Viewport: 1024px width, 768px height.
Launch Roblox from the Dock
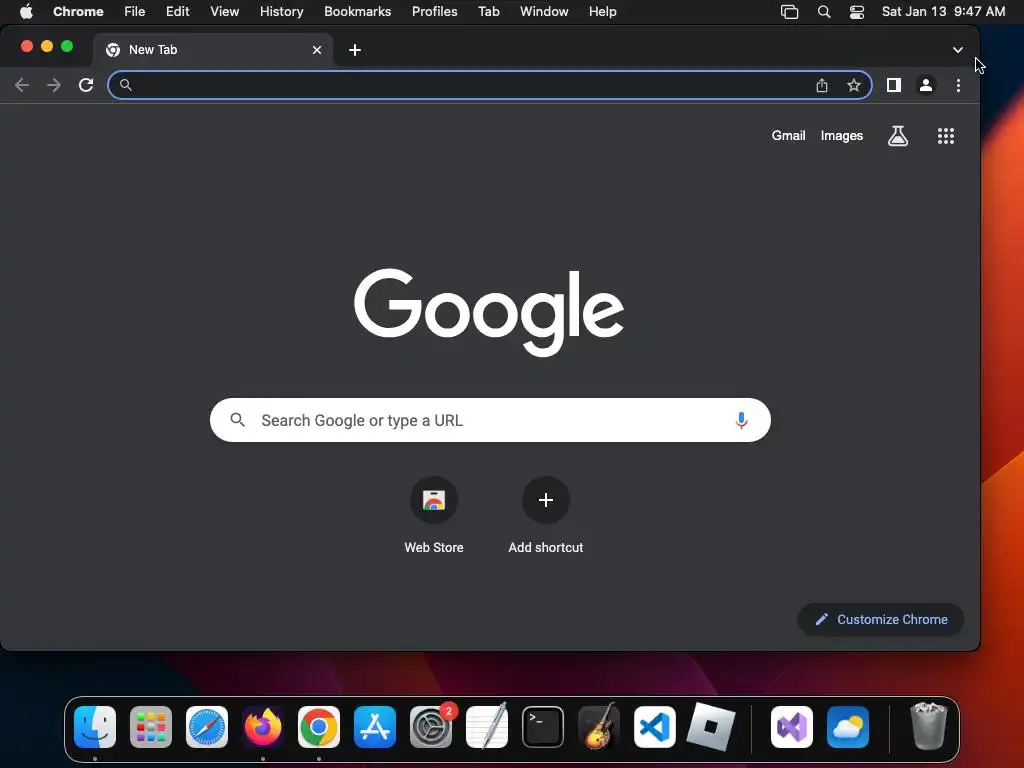711,727
